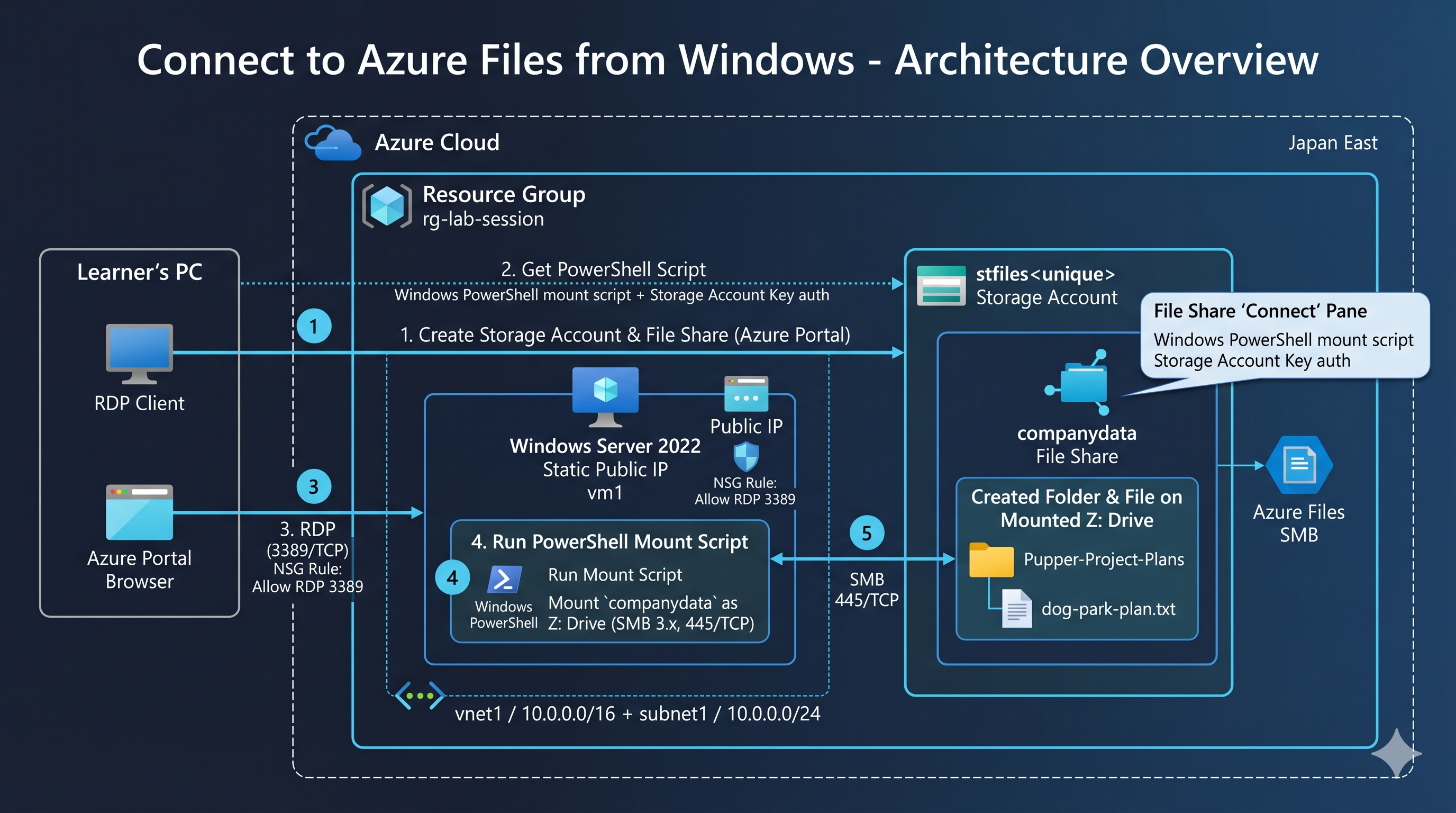Open the Azure Portal Browser icon
The width and height of the screenshot is (1456, 813).
tap(139, 512)
